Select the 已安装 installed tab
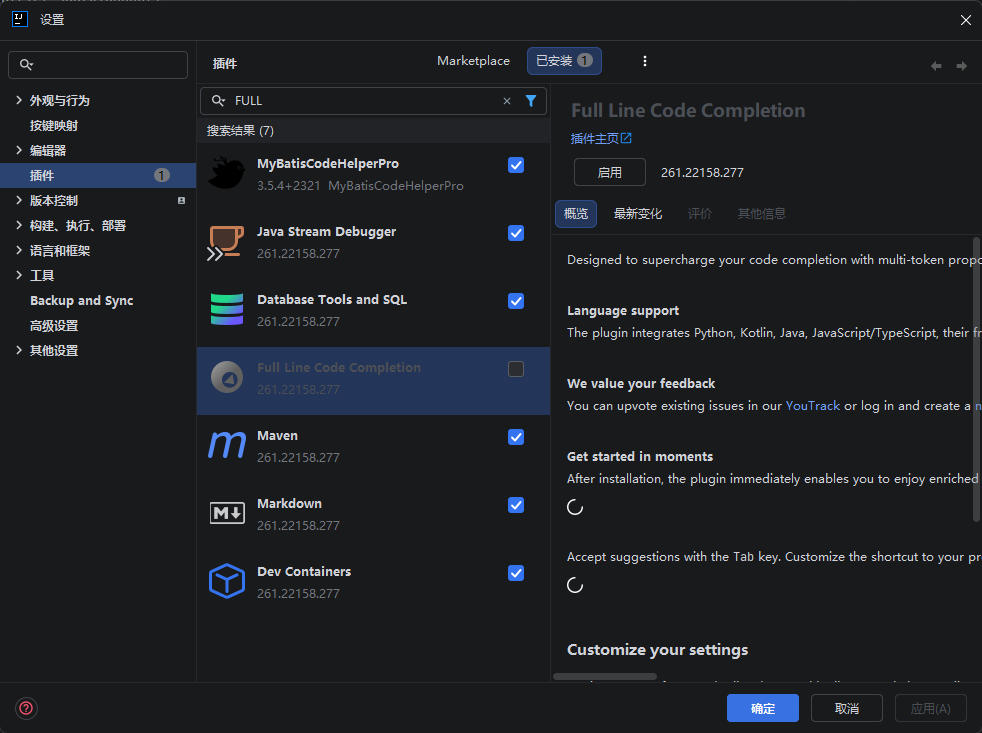982x733 pixels. tap(564, 61)
